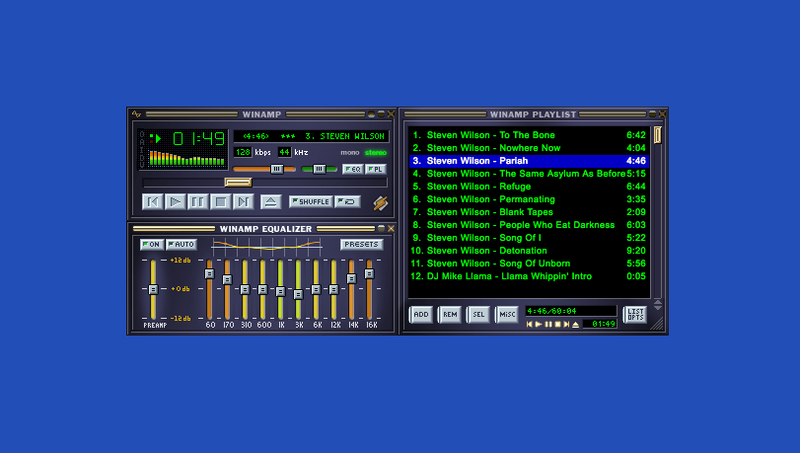
Task: Open the Winamp menu icon in main title bar
Action: point(136,114)
